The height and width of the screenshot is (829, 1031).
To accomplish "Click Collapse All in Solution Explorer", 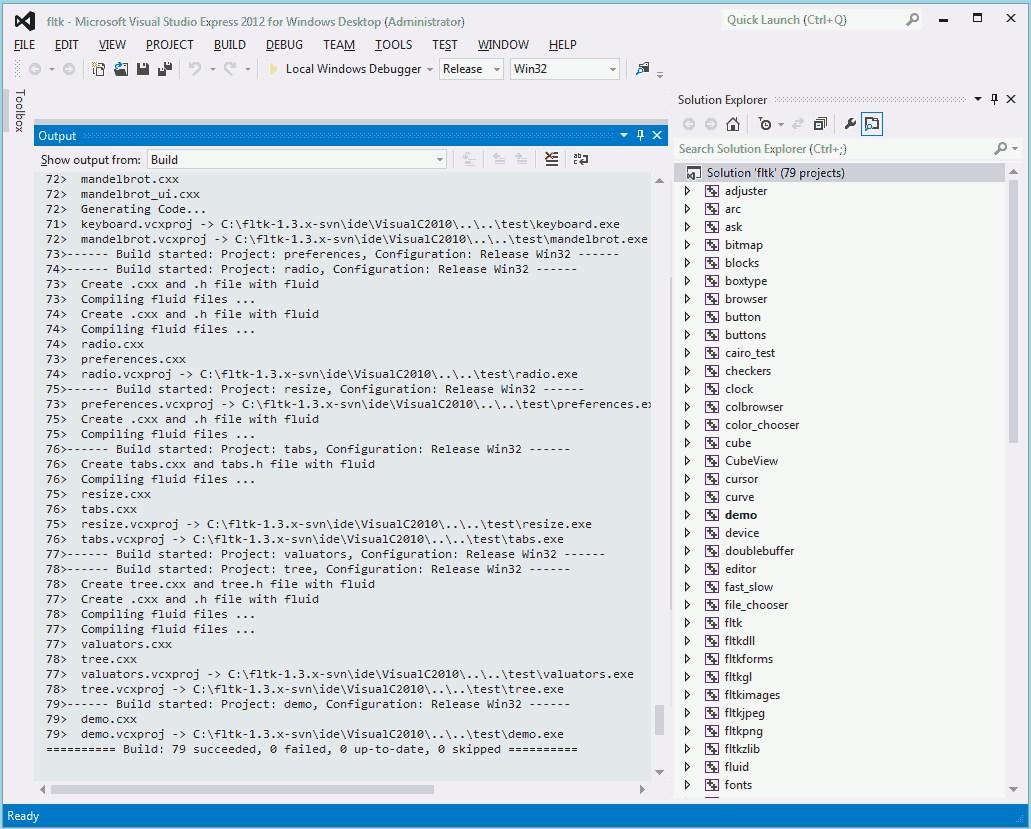I will (820, 124).
